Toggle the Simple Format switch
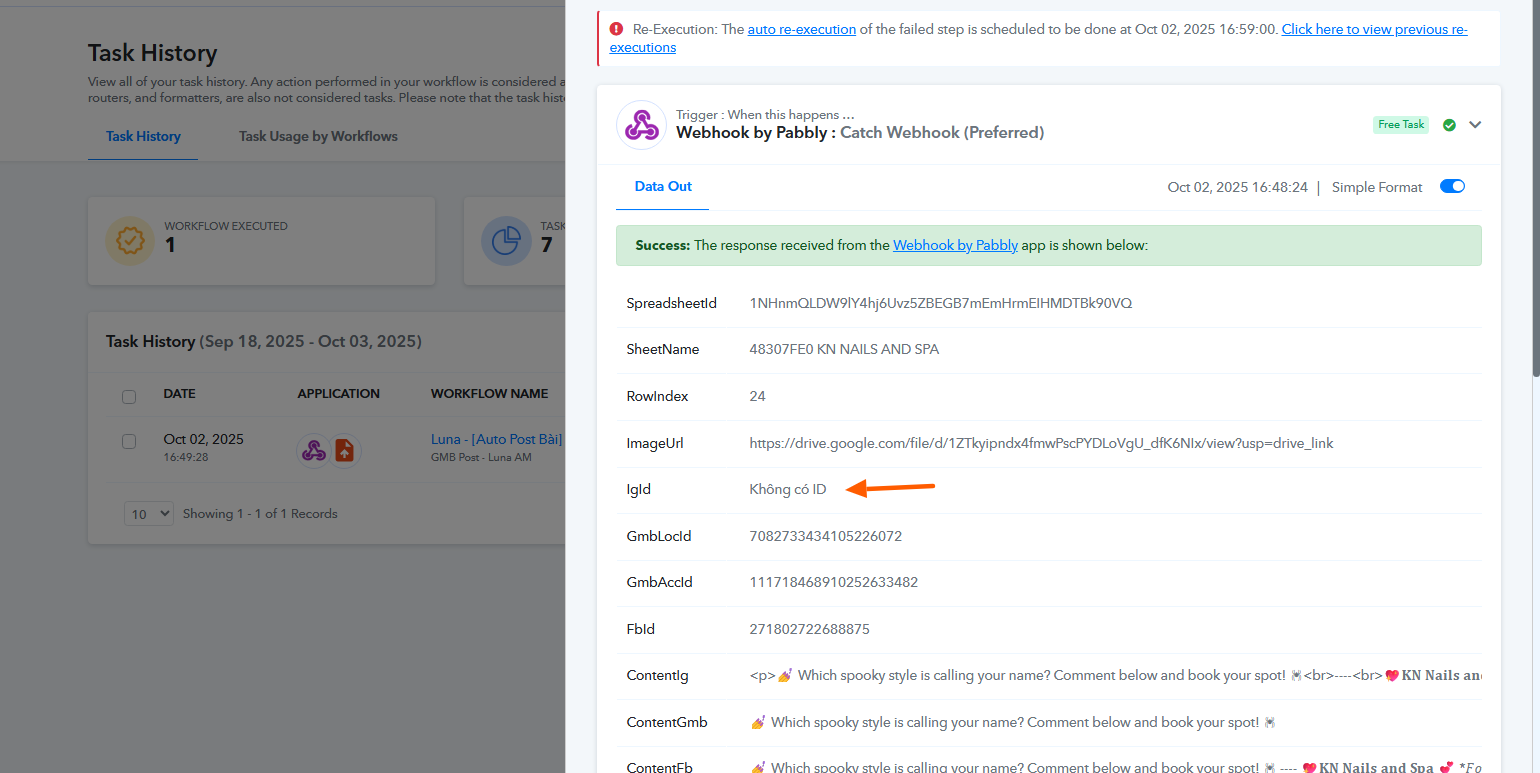The width and height of the screenshot is (1540, 773). tap(1452, 187)
